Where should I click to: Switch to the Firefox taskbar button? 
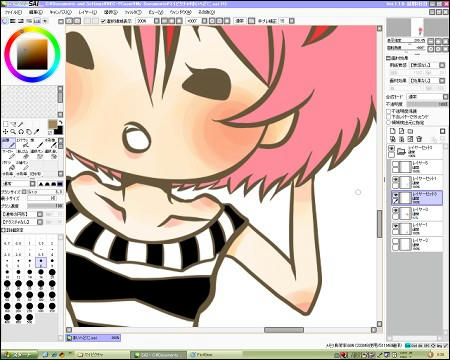pyautogui.click(x=215, y=355)
